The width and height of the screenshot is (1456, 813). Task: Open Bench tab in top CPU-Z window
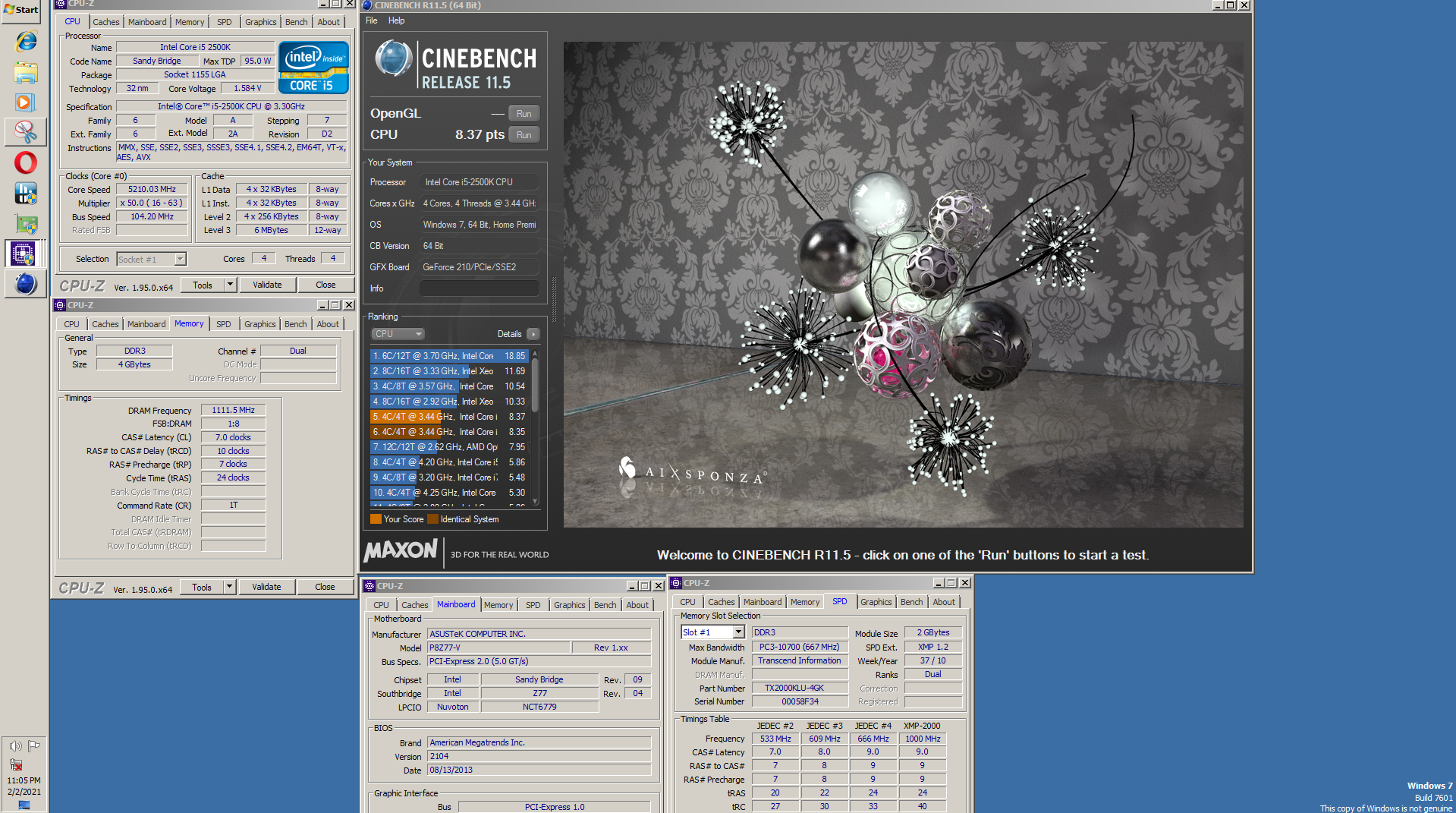(297, 22)
